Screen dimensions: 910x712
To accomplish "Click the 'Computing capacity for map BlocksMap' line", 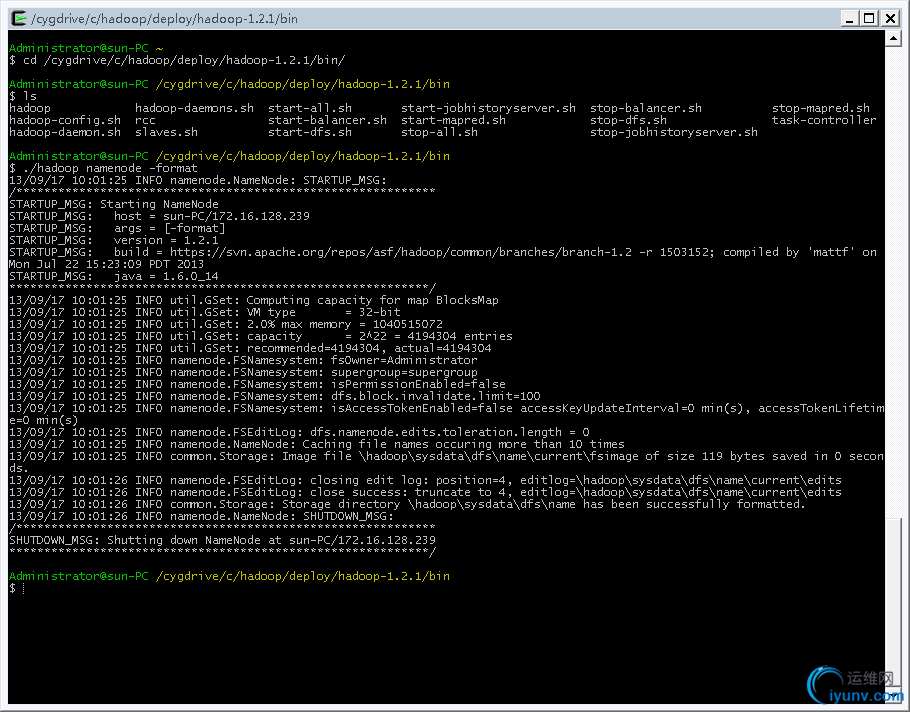I will coord(254,301).
